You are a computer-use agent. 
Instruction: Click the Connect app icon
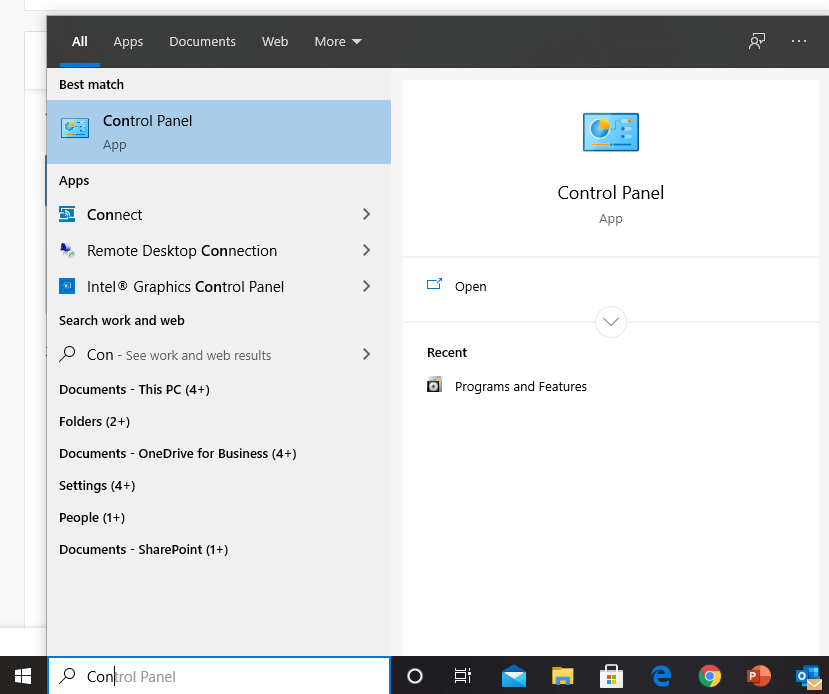click(67, 214)
